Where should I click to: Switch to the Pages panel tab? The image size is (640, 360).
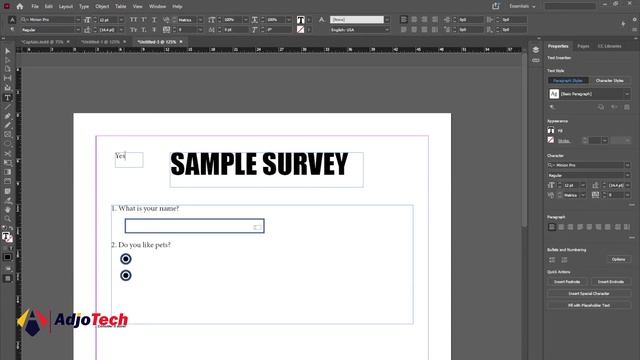(x=583, y=46)
